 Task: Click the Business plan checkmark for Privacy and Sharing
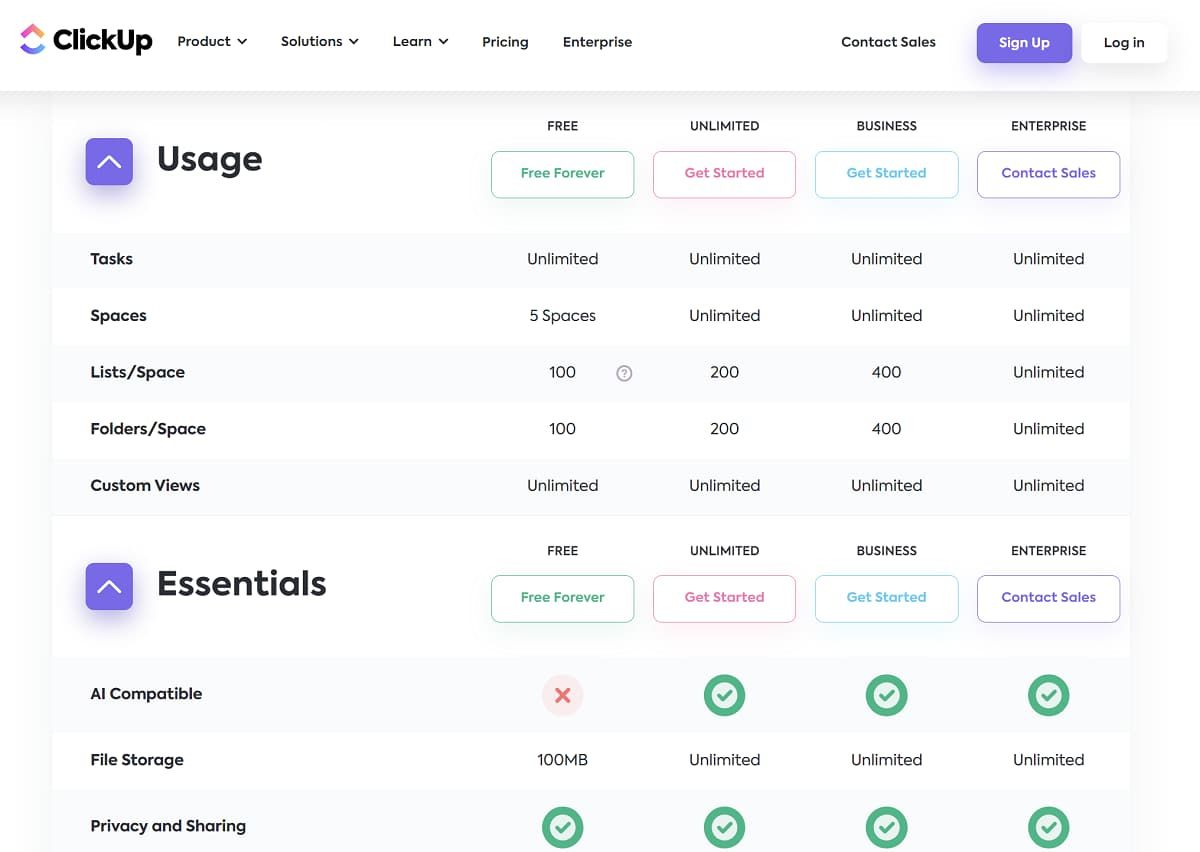point(886,827)
